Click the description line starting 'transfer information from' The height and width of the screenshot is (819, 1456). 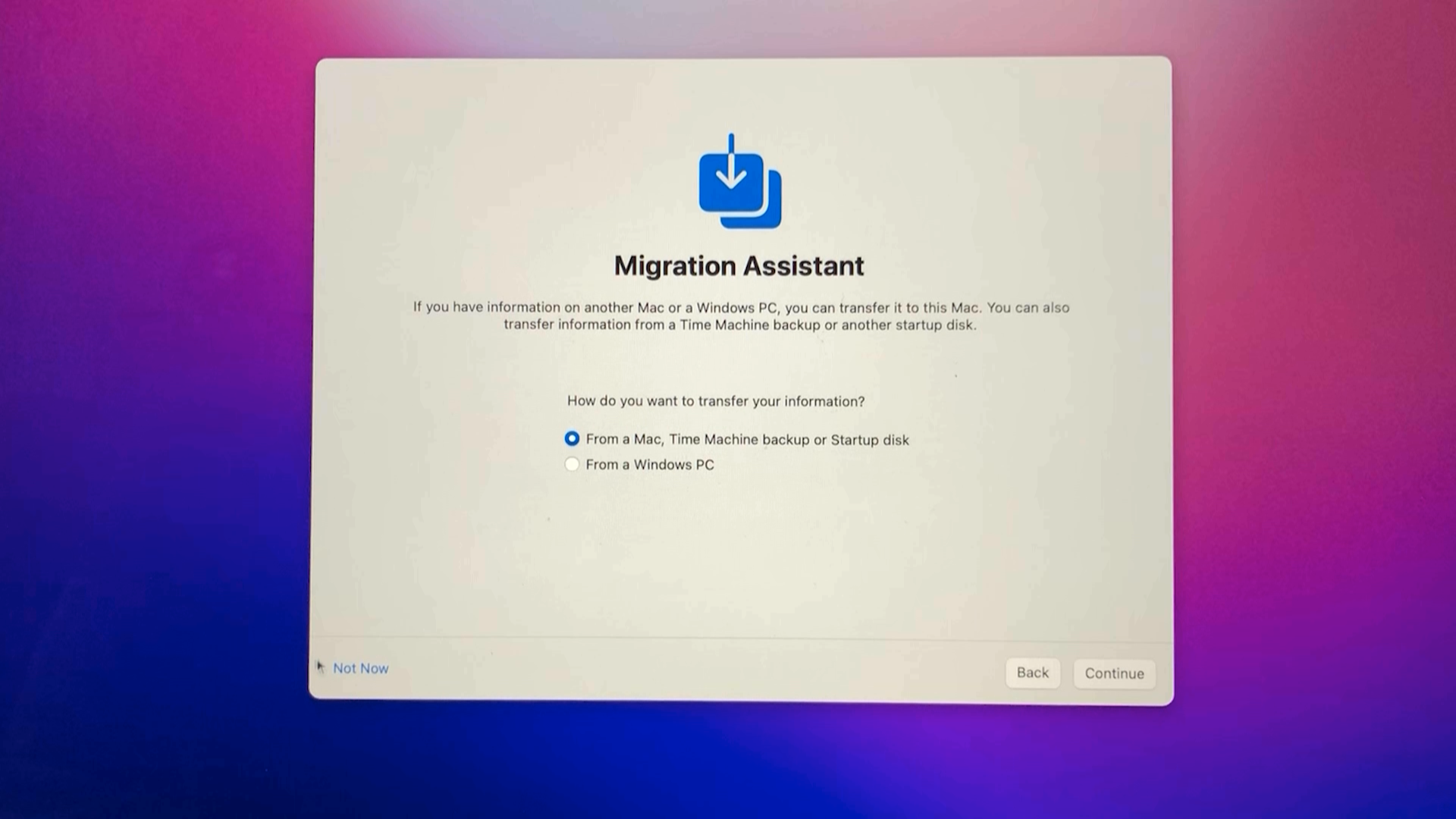(739, 325)
